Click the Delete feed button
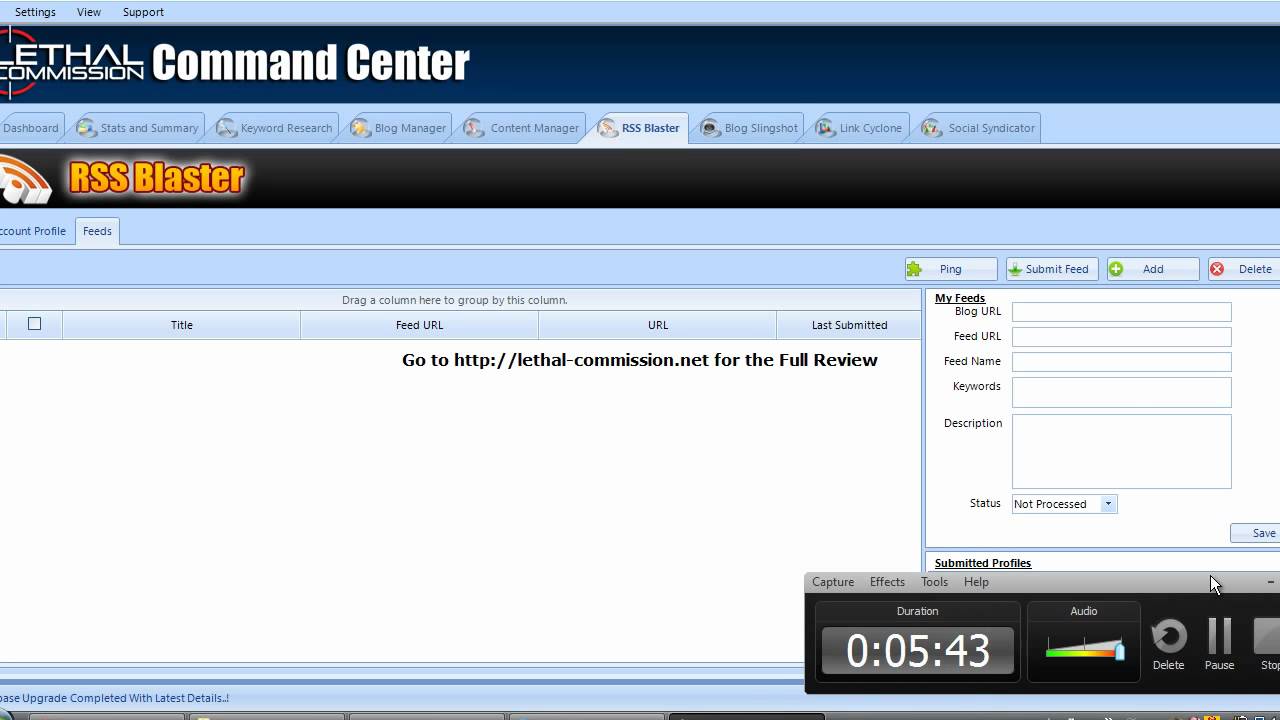This screenshot has height=720, width=1280. pyautogui.click(x=1244, y=269)
